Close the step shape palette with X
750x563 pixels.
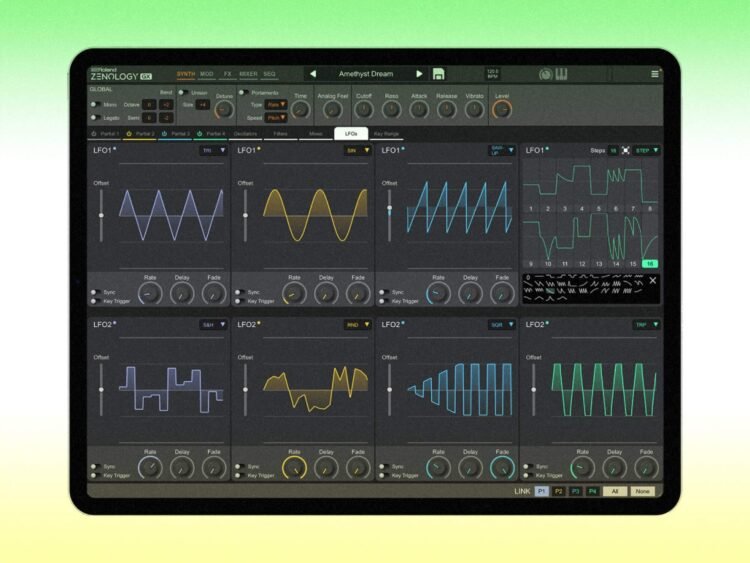click(653, 281)
